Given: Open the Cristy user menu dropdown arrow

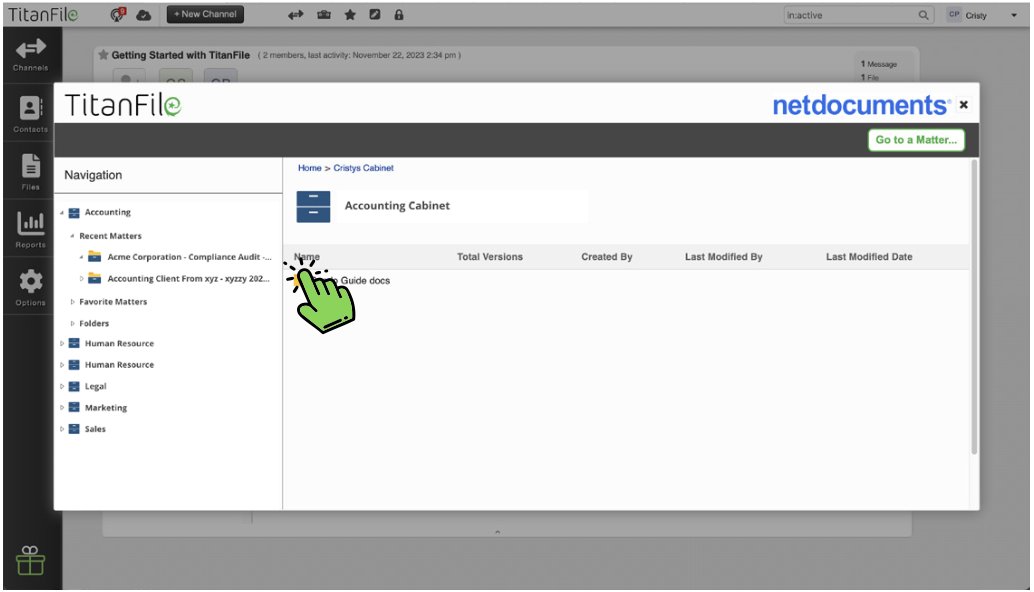Looking at the screenshot, I should point(1014,15).
